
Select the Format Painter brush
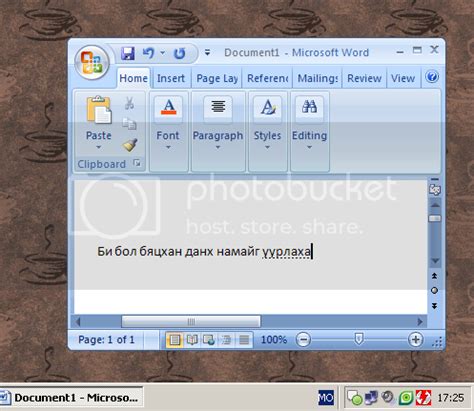[130, 145]
